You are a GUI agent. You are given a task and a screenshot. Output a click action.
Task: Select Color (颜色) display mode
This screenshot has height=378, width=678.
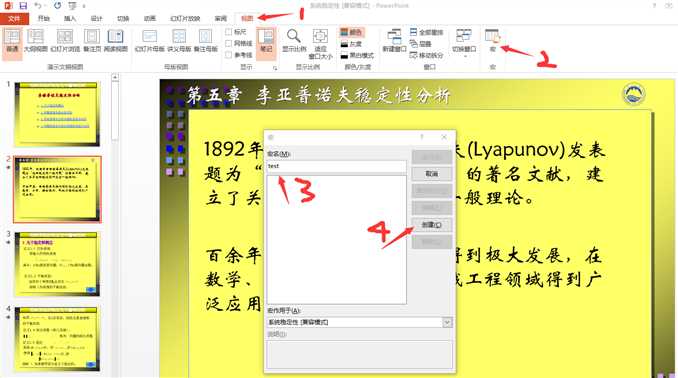[352, 32]
